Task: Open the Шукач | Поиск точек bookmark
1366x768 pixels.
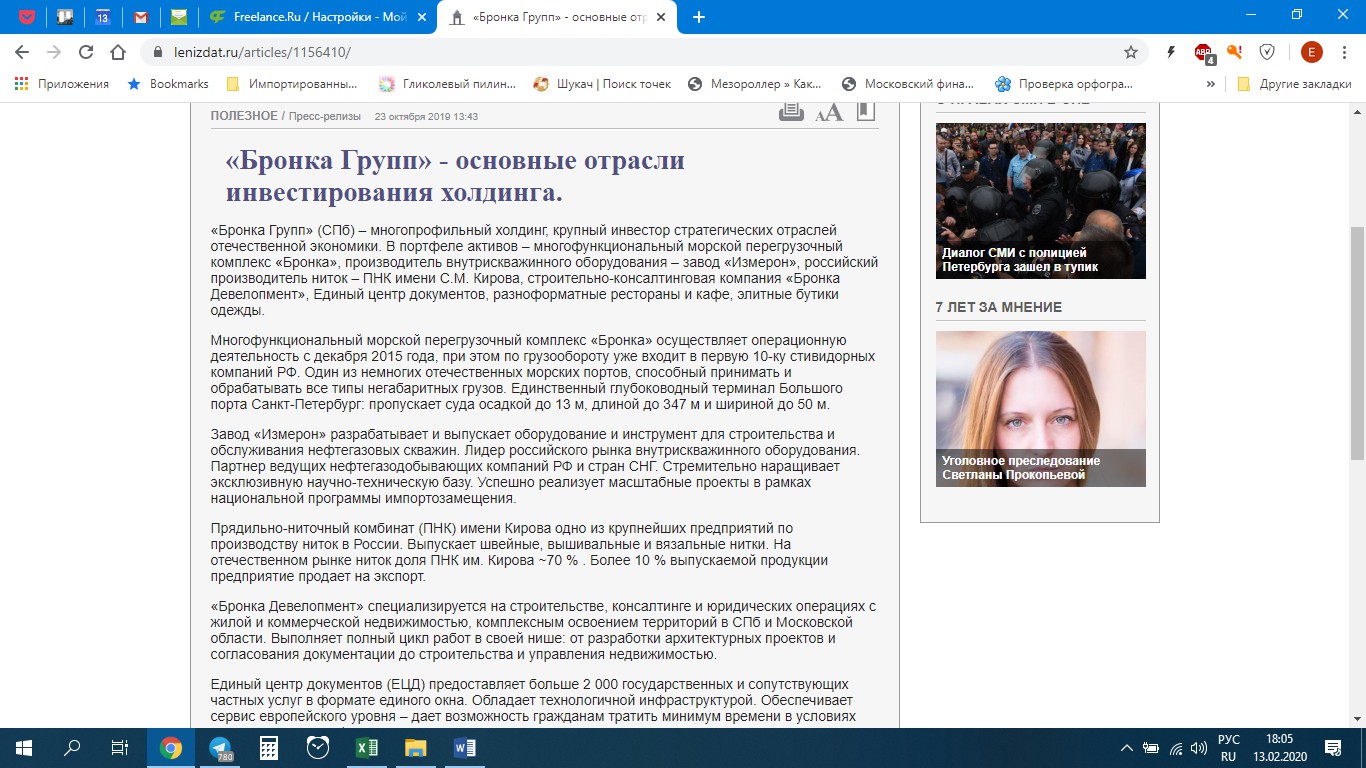Action: (x=602, y=84)
